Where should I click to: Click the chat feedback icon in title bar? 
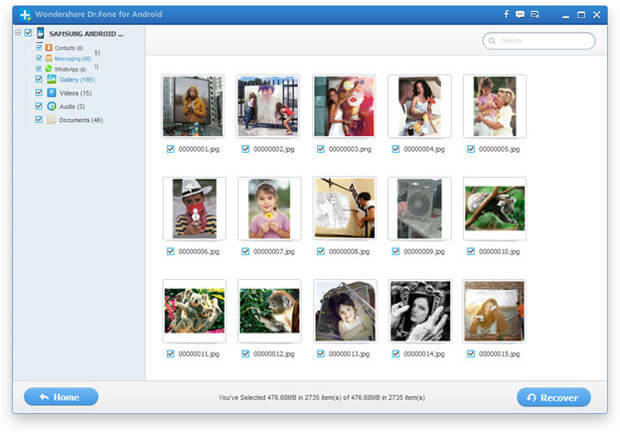tap(521, 14)
